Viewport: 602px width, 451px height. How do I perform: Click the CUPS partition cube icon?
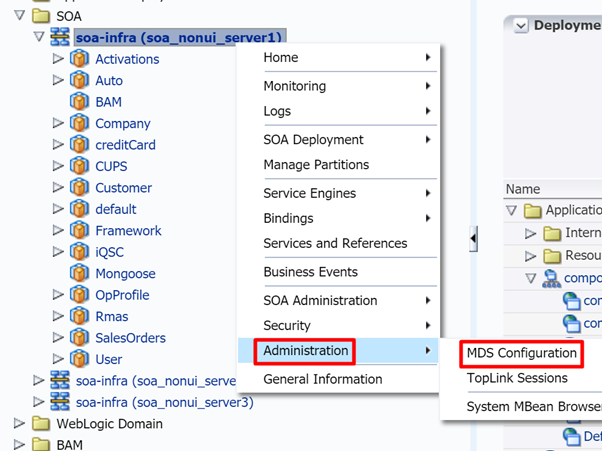79,166
